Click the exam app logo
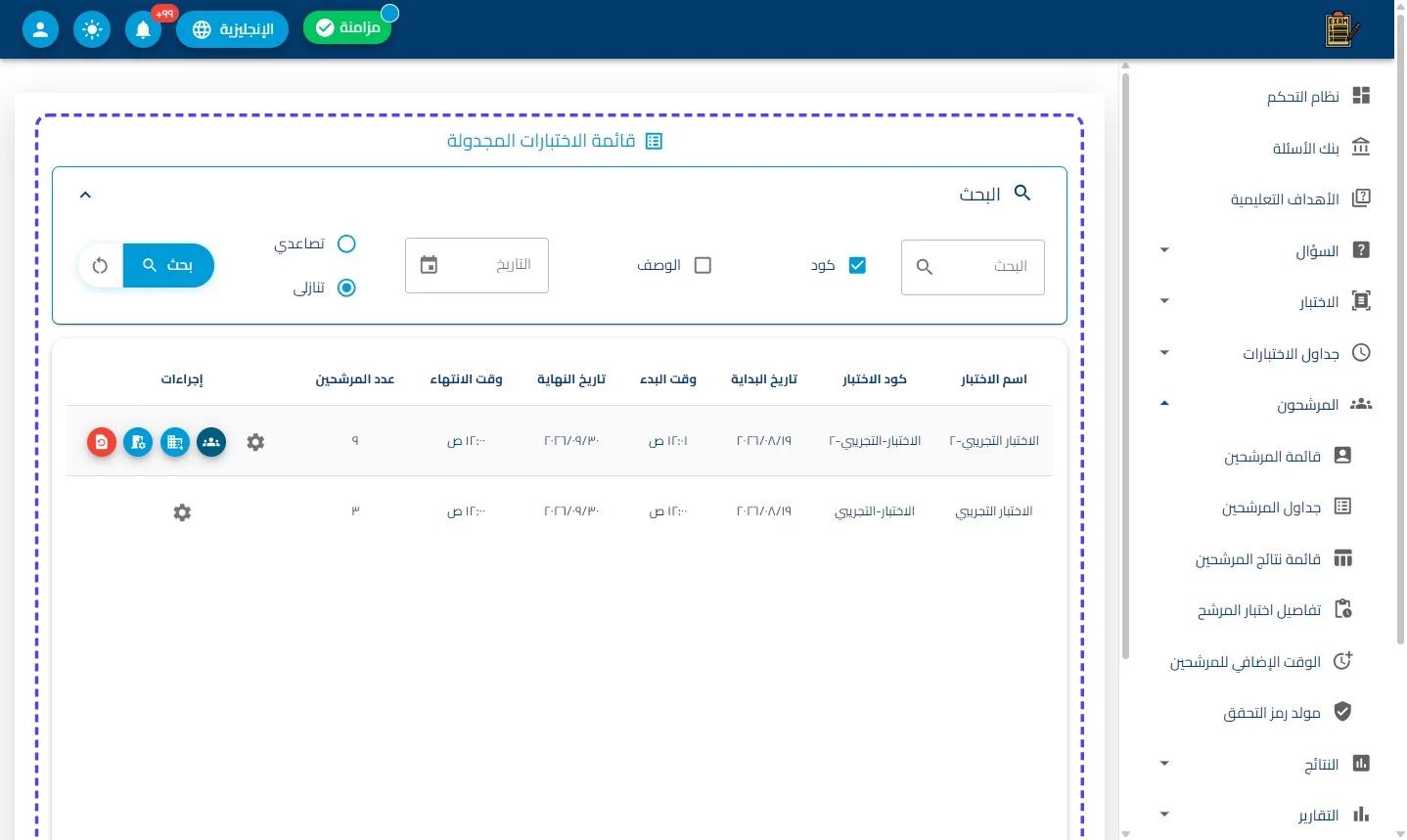Image resolution: width=1407 pixels, height=840 pixels. point(1341,29)
